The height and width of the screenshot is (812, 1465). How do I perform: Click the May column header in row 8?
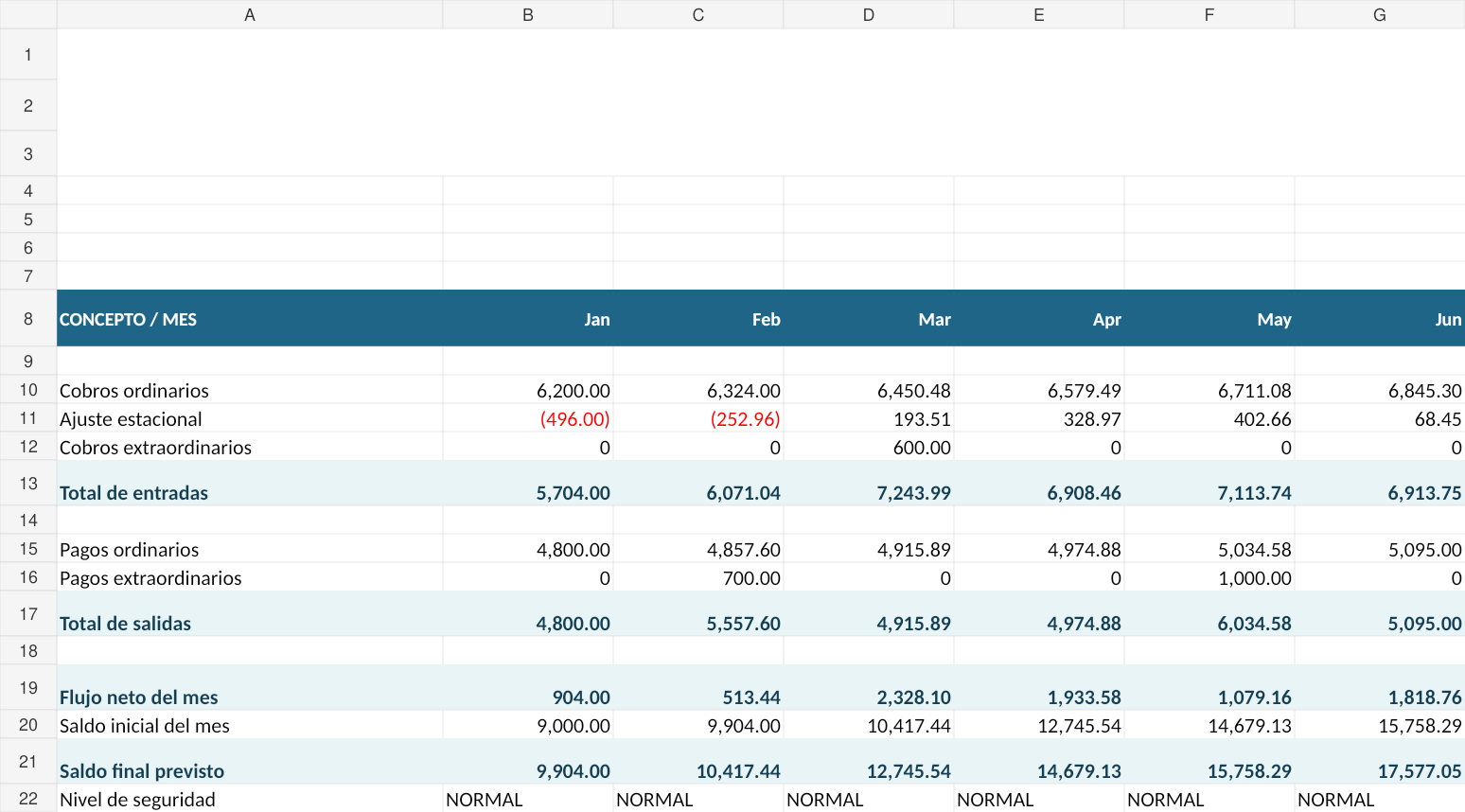point(1209,319)
